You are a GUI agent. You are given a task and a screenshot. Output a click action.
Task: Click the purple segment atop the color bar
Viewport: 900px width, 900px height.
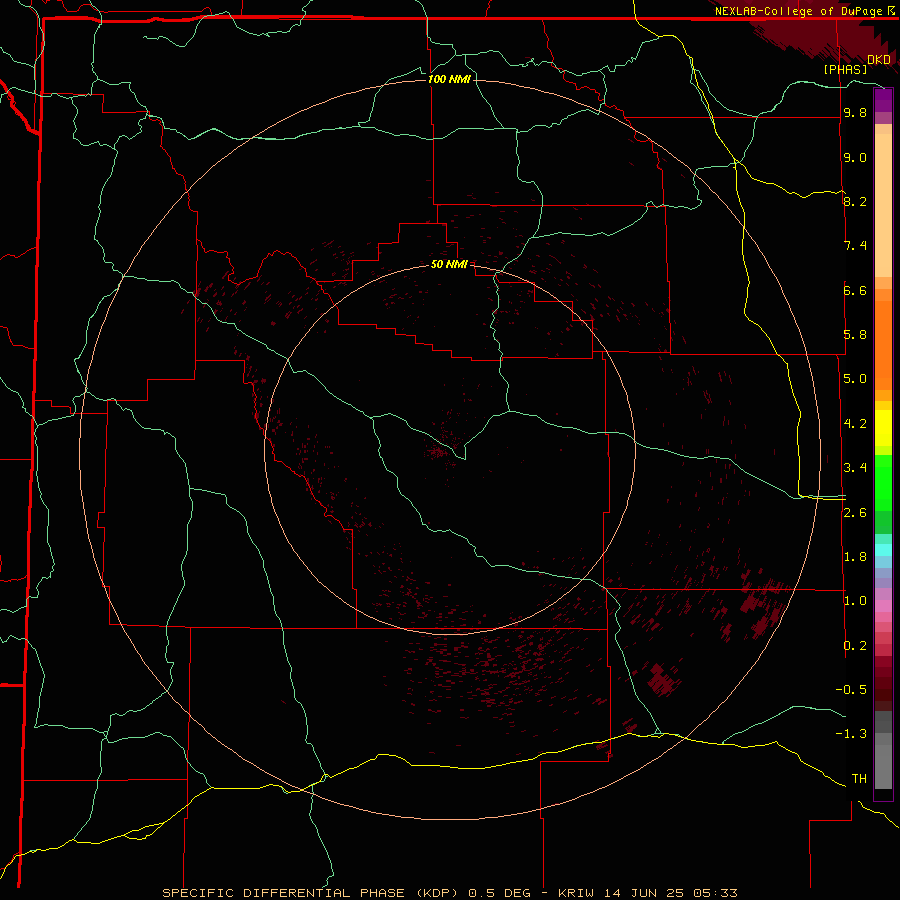[x=883, y=100]
